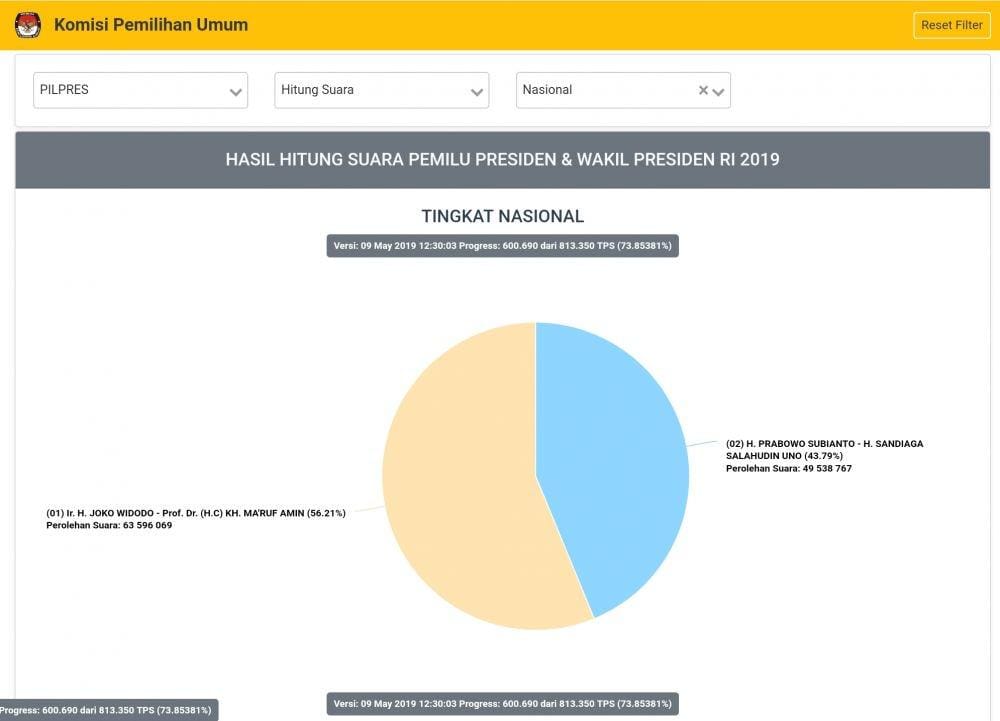Click the version progress badge below the chart
This screenshot has height=721, width=1000.
(502, 704)
